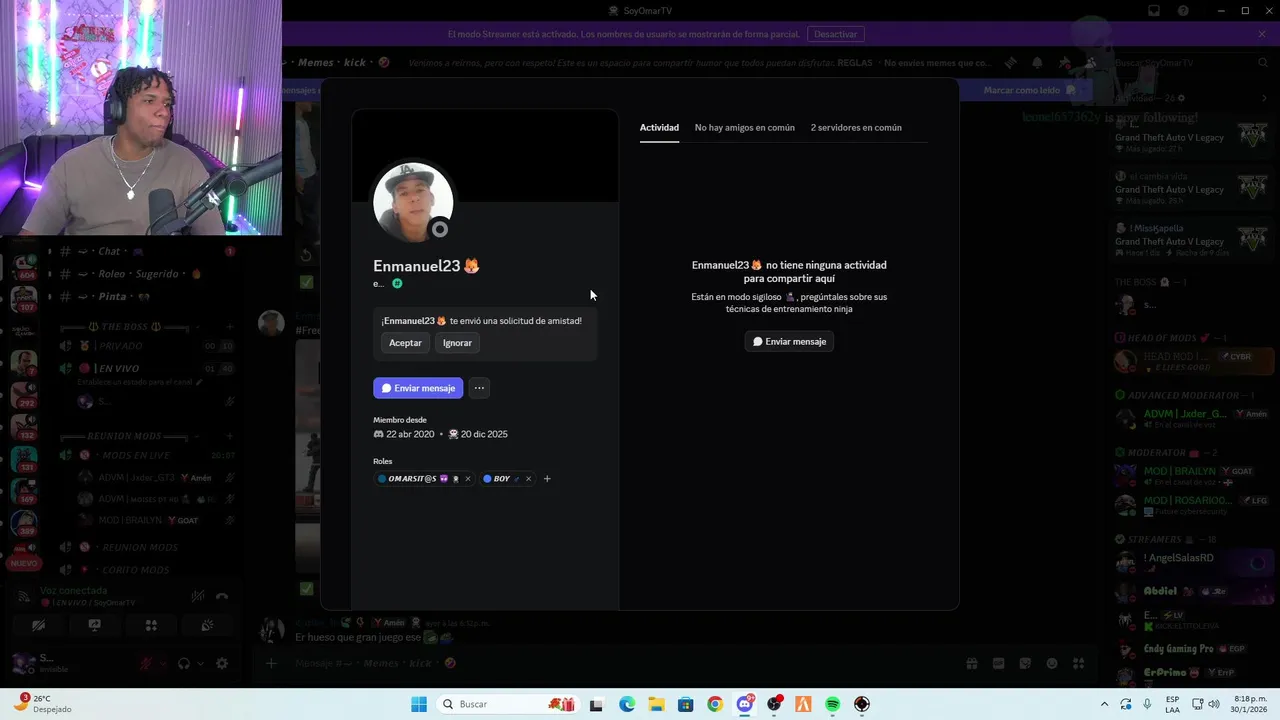
Task: Open the GIF picker
Action: pos(998,663)
